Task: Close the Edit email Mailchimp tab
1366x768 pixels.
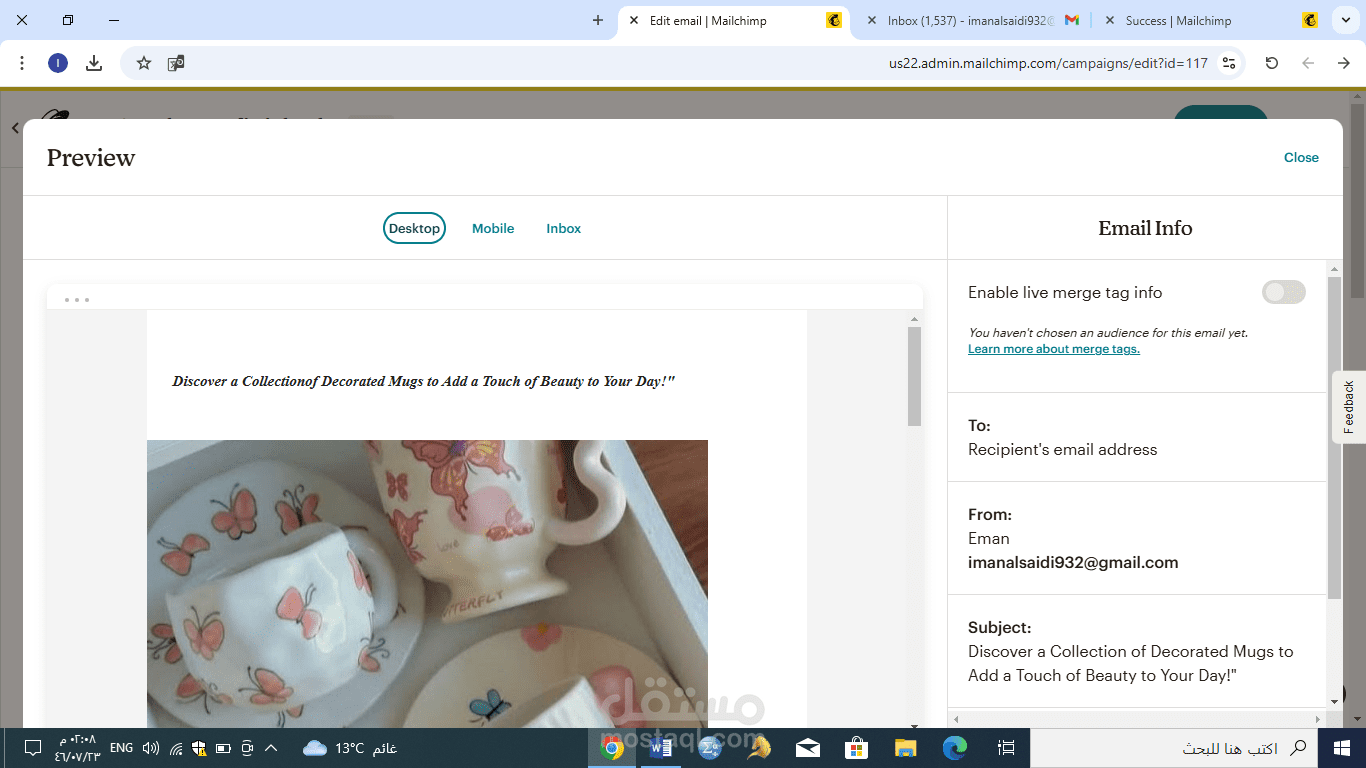Action: (634, 20)
